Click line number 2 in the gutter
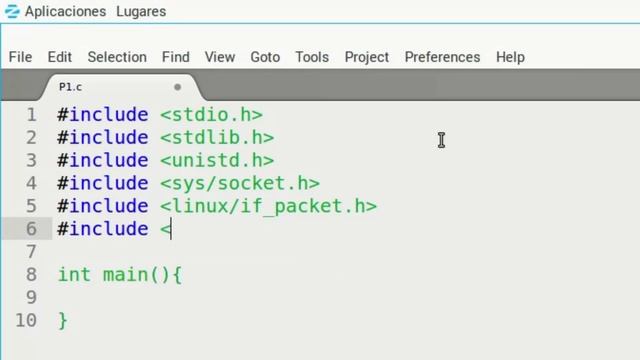Viewport: 640px width, 360px height. tap(31, 138)
